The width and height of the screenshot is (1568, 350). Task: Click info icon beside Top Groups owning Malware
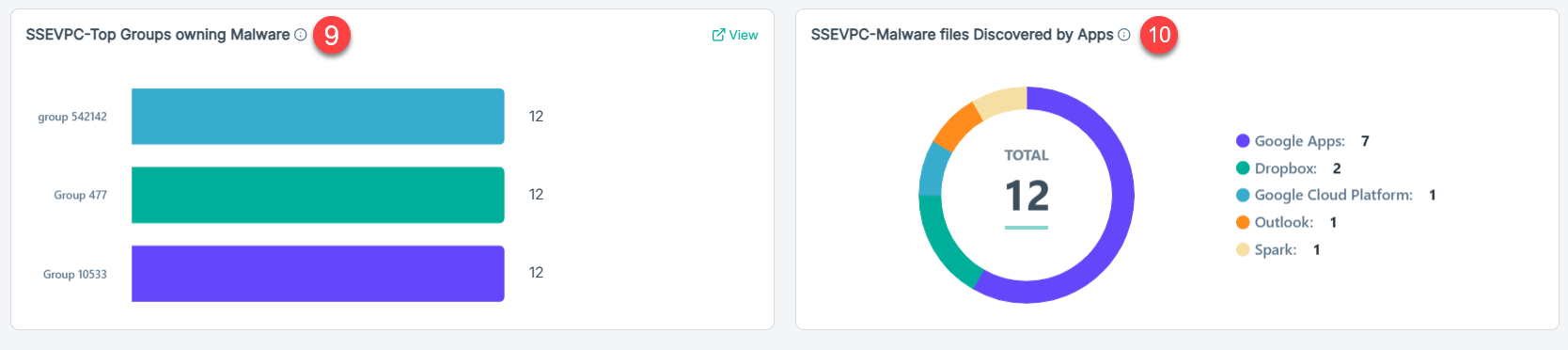[301, 35]
